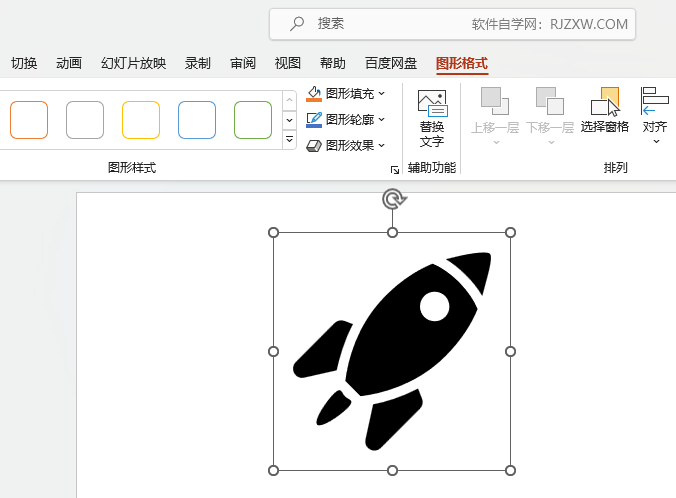
Task: Click the top-right resize handle
Action: coord(510,233)
